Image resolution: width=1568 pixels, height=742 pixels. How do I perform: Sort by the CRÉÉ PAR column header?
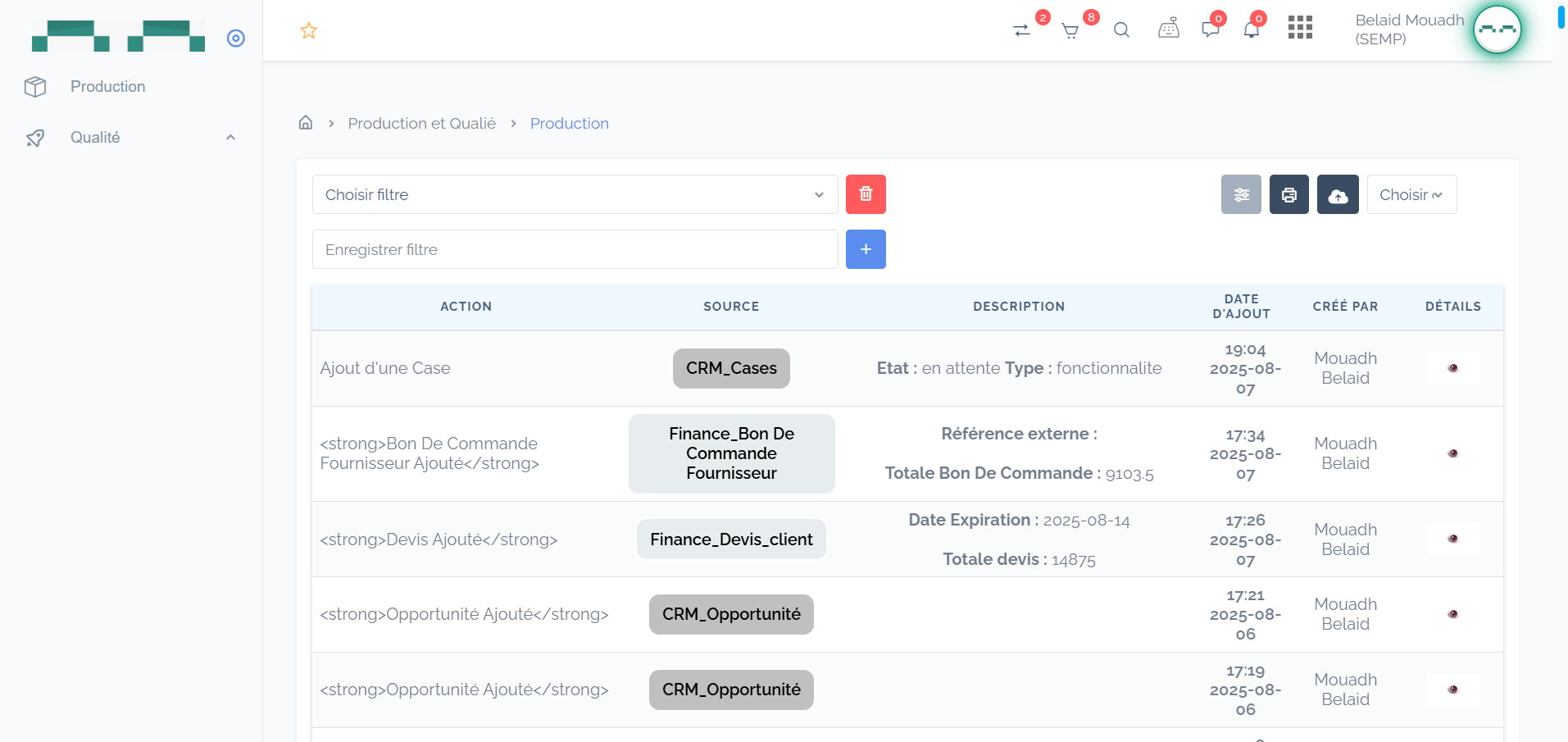pyautogui.click(x=1345, y=307)
